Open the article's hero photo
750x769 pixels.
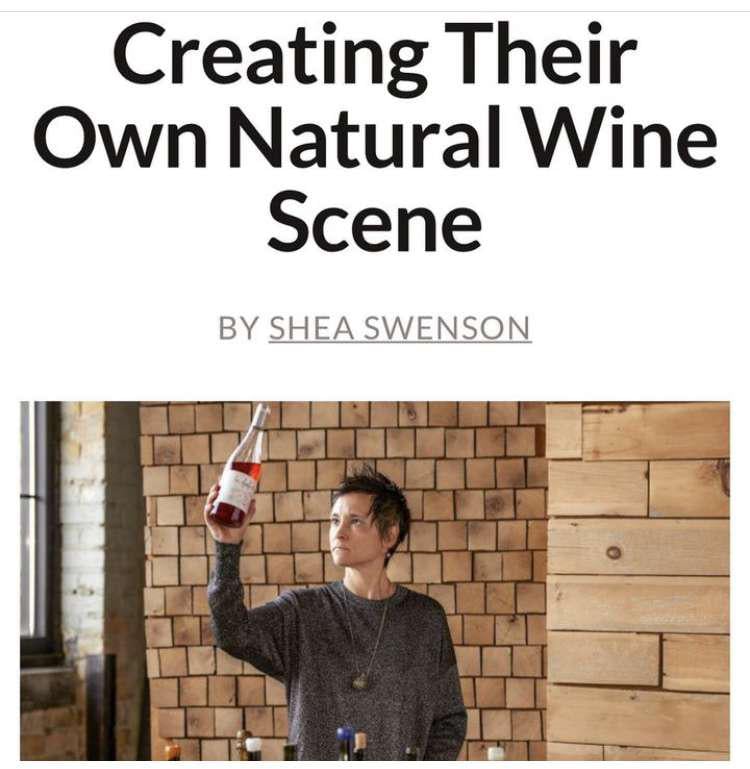(x=375, y=581)
